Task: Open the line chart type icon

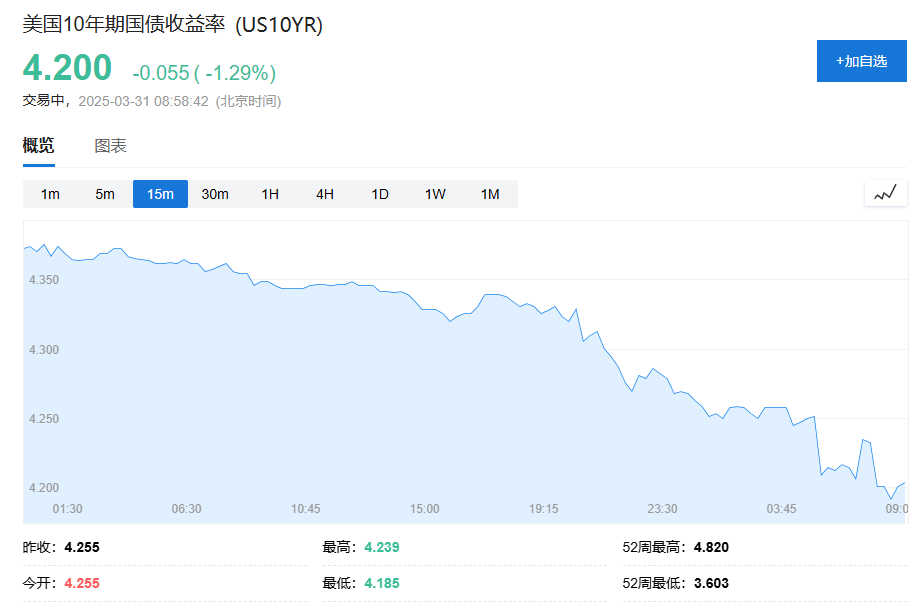Action: pyautogui.click(x=886, y=193)
